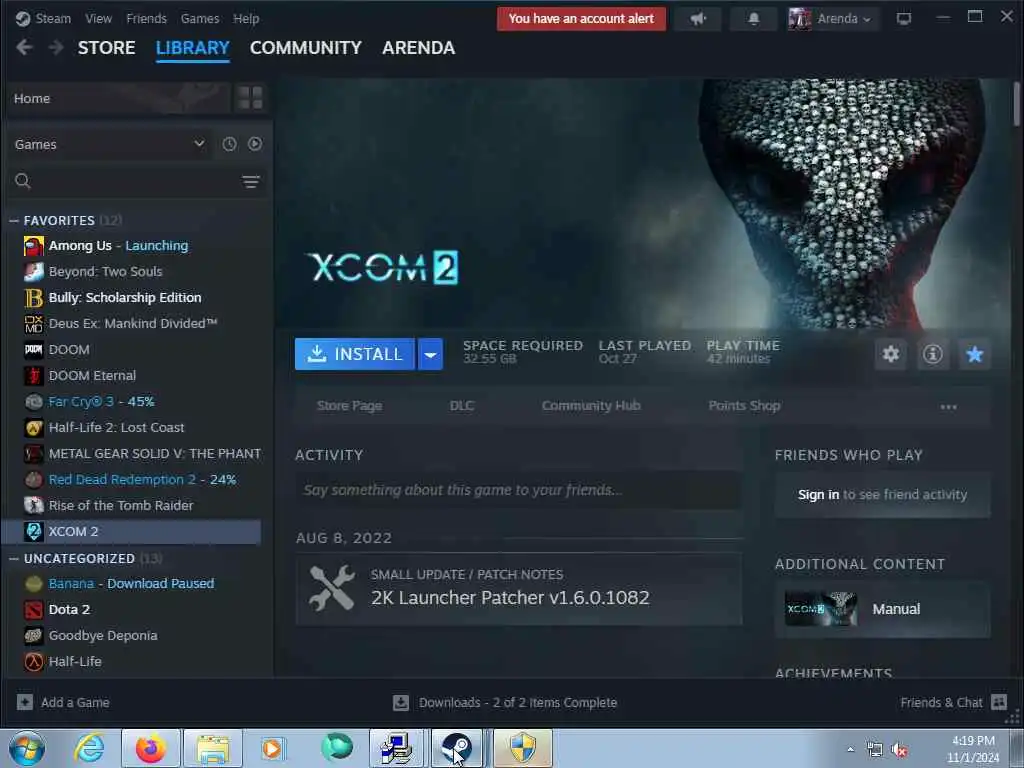Open Firefox from the taskbar
1024x768 pixels.
(x=151, y=748)
